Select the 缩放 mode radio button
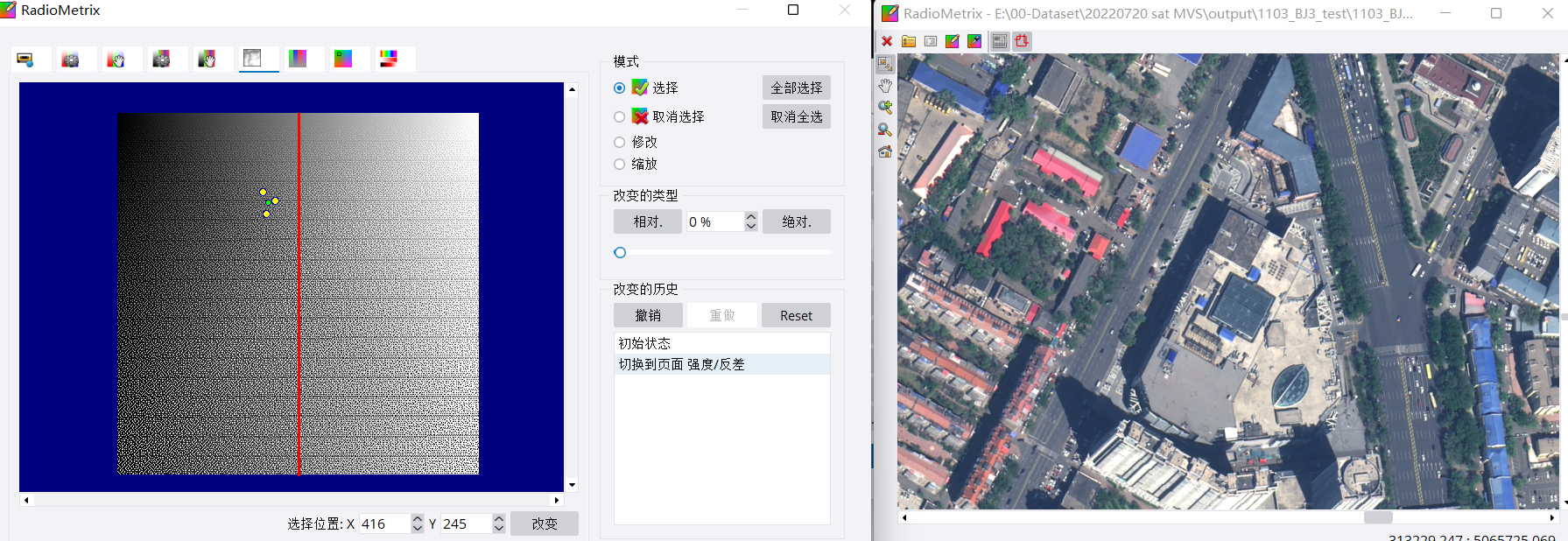This screenshot has height=541, width=1568. coord(620,164)
